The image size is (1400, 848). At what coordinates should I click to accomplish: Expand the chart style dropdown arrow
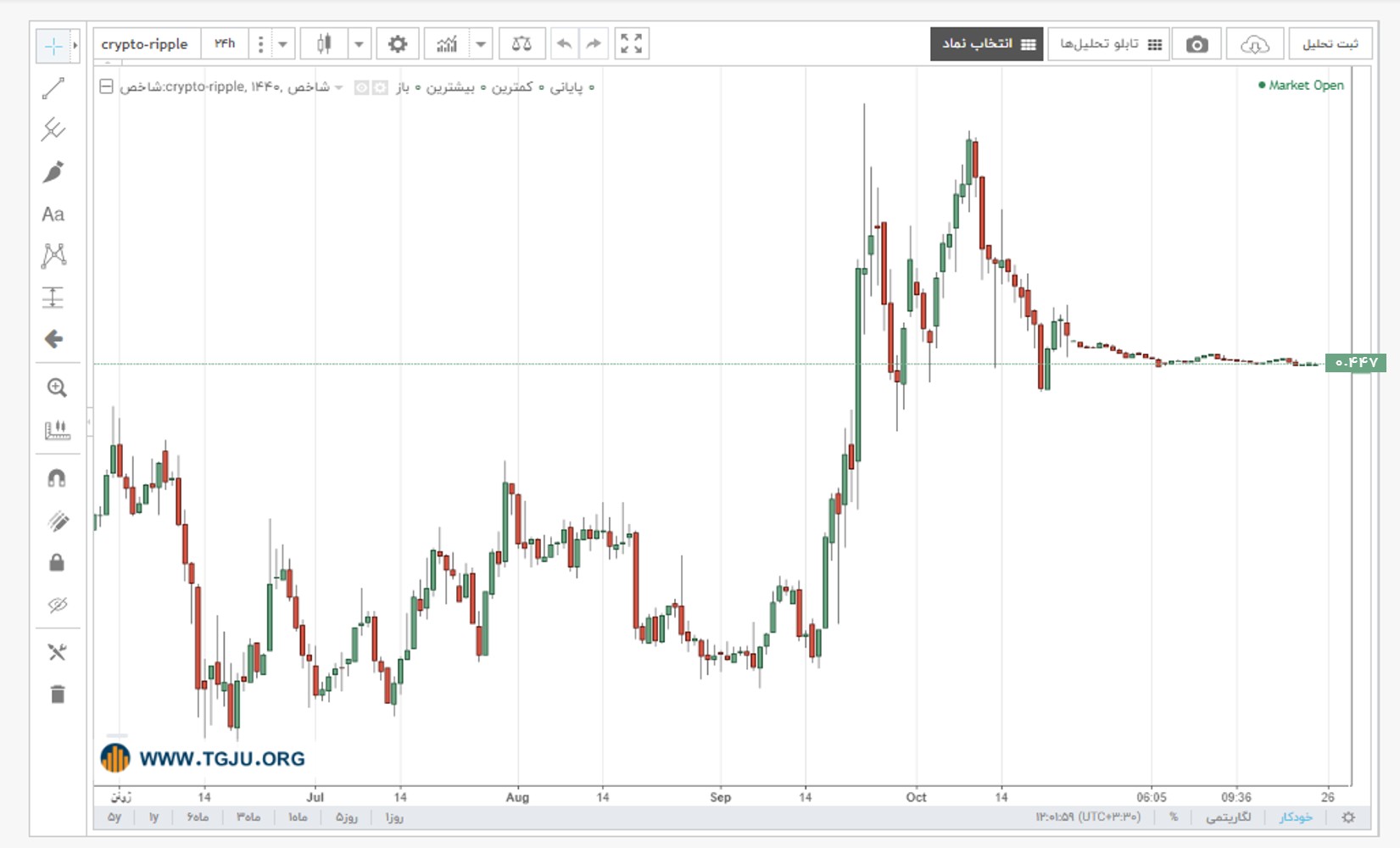[x=359, y=44]
